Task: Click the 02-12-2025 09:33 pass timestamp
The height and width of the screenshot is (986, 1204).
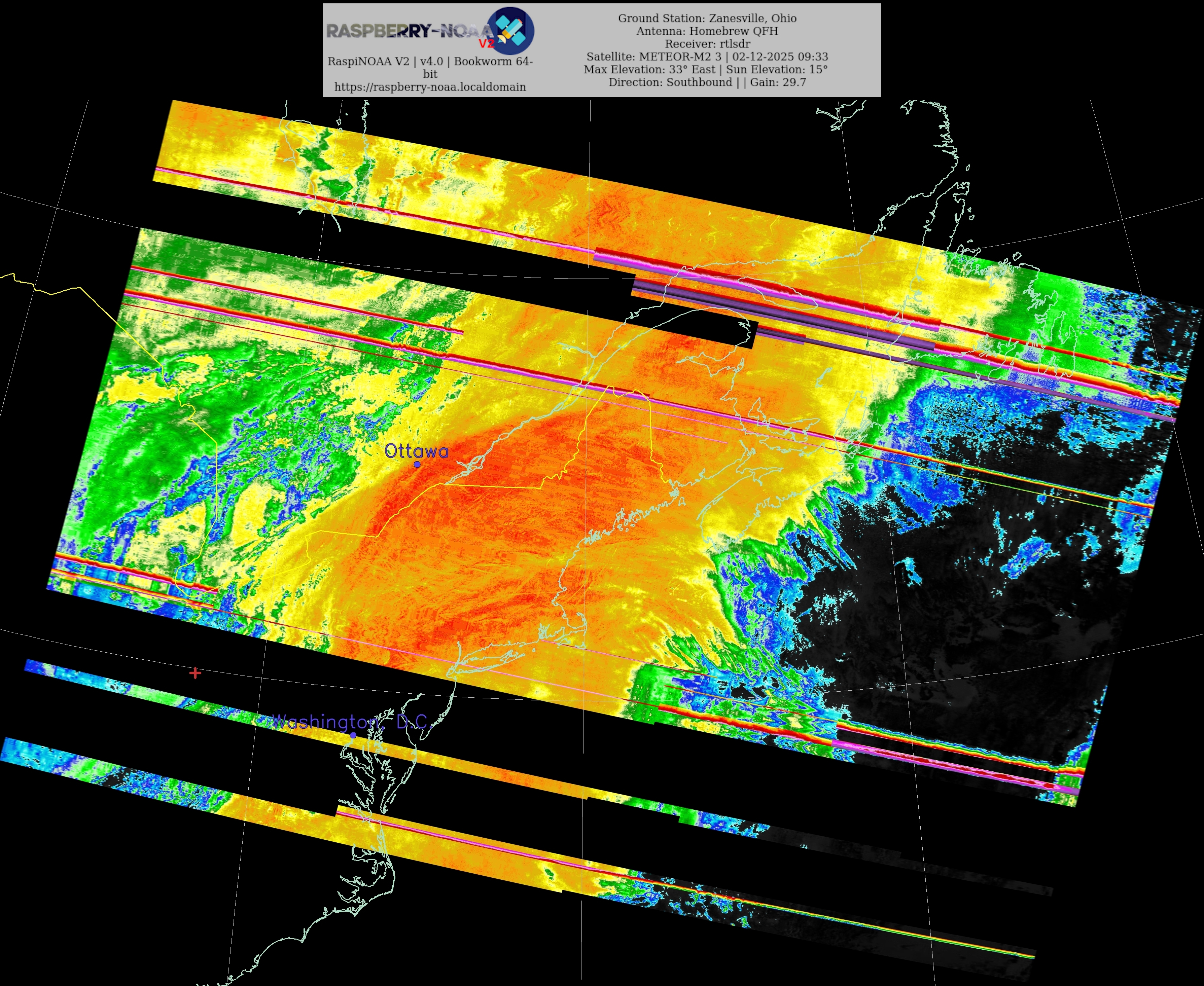Action: pos(780,57)
